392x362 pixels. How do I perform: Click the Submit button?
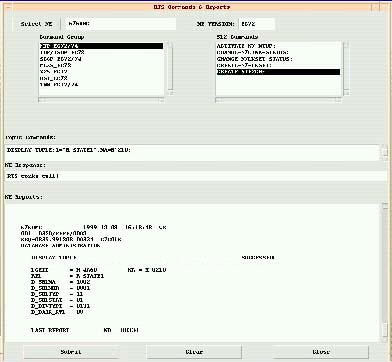click(71, 352)
